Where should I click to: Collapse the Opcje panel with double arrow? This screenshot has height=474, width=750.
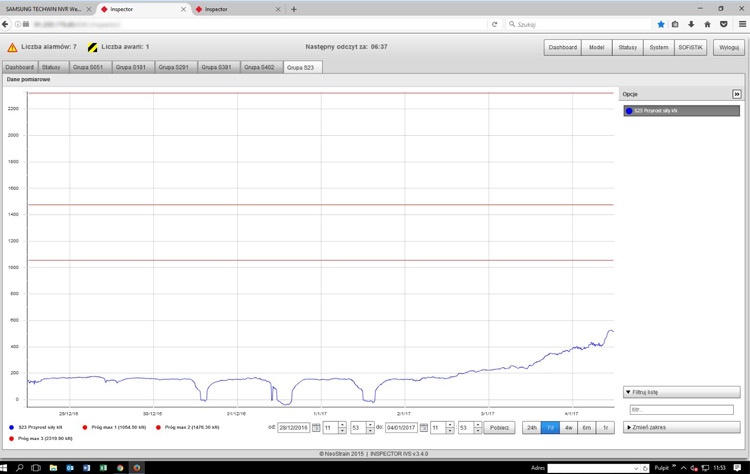pos(737,94)
